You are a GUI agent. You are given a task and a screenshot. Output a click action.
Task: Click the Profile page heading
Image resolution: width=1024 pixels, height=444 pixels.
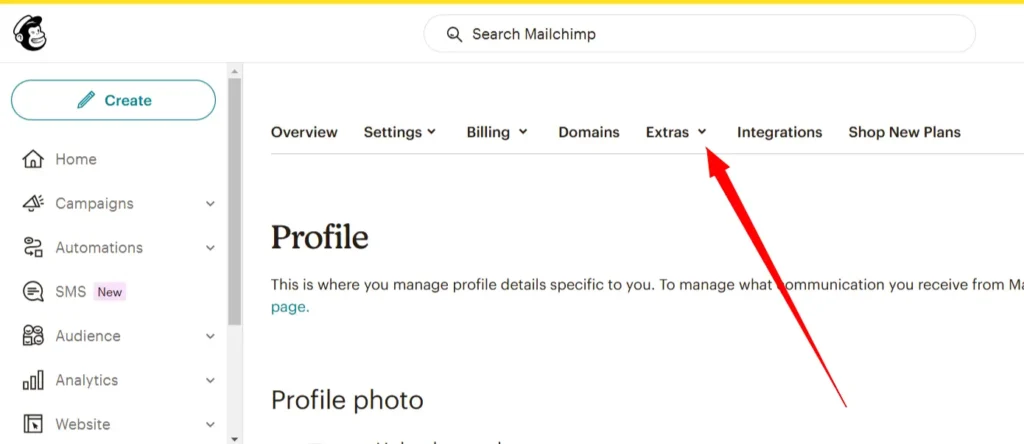click(319, 238)
